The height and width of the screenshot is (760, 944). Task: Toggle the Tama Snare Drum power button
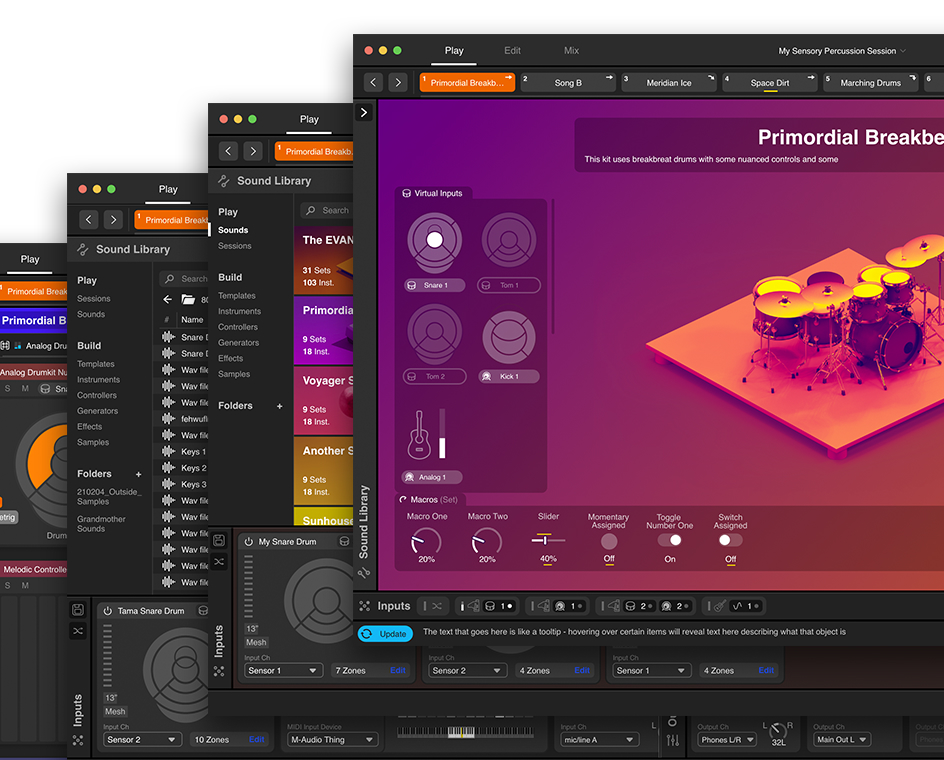pos(108,611)
